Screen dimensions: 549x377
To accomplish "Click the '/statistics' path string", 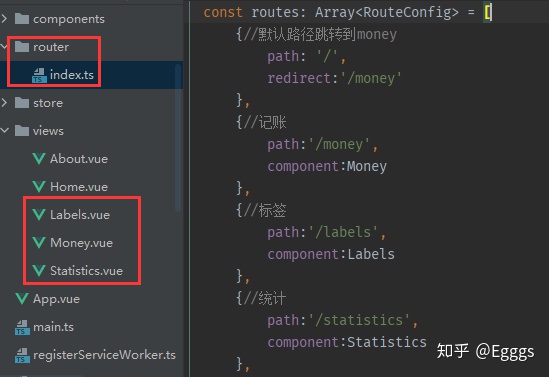I will click(359, 320).
